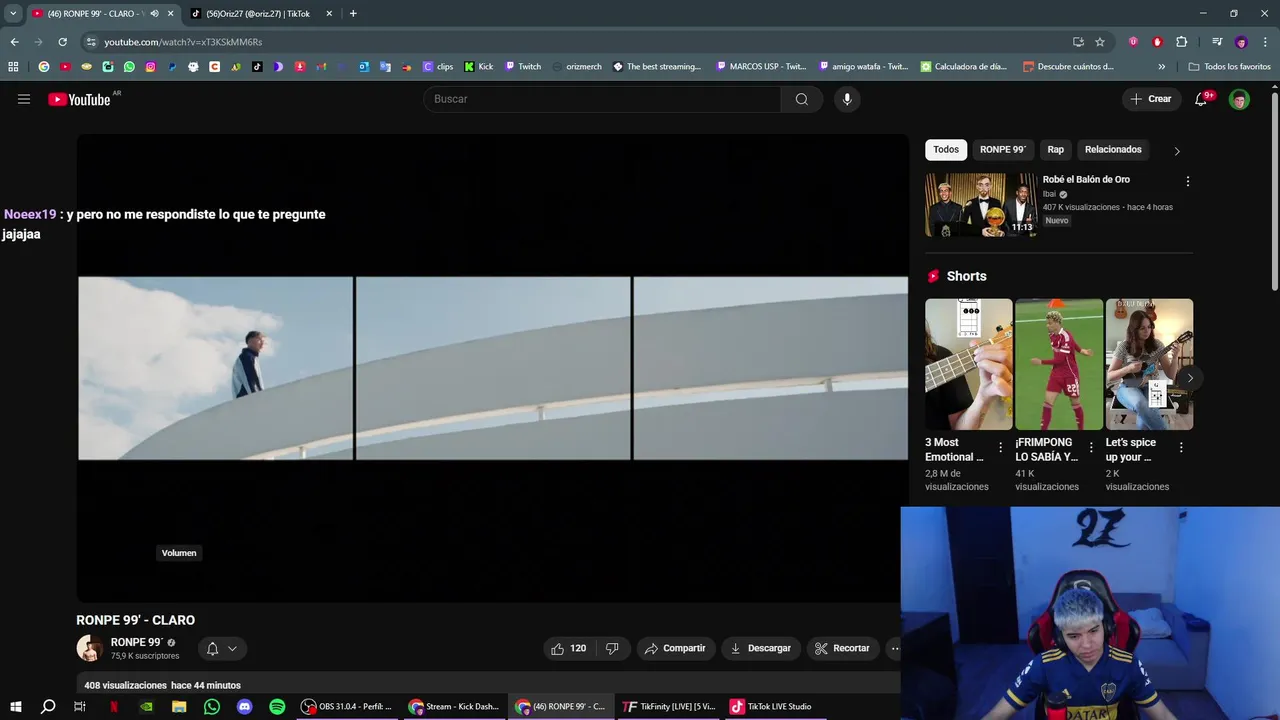Open options for the FRIMPONG short
Image resolution: width=1280 pixels, height=720 pixels.
[x=1091, y=448]
